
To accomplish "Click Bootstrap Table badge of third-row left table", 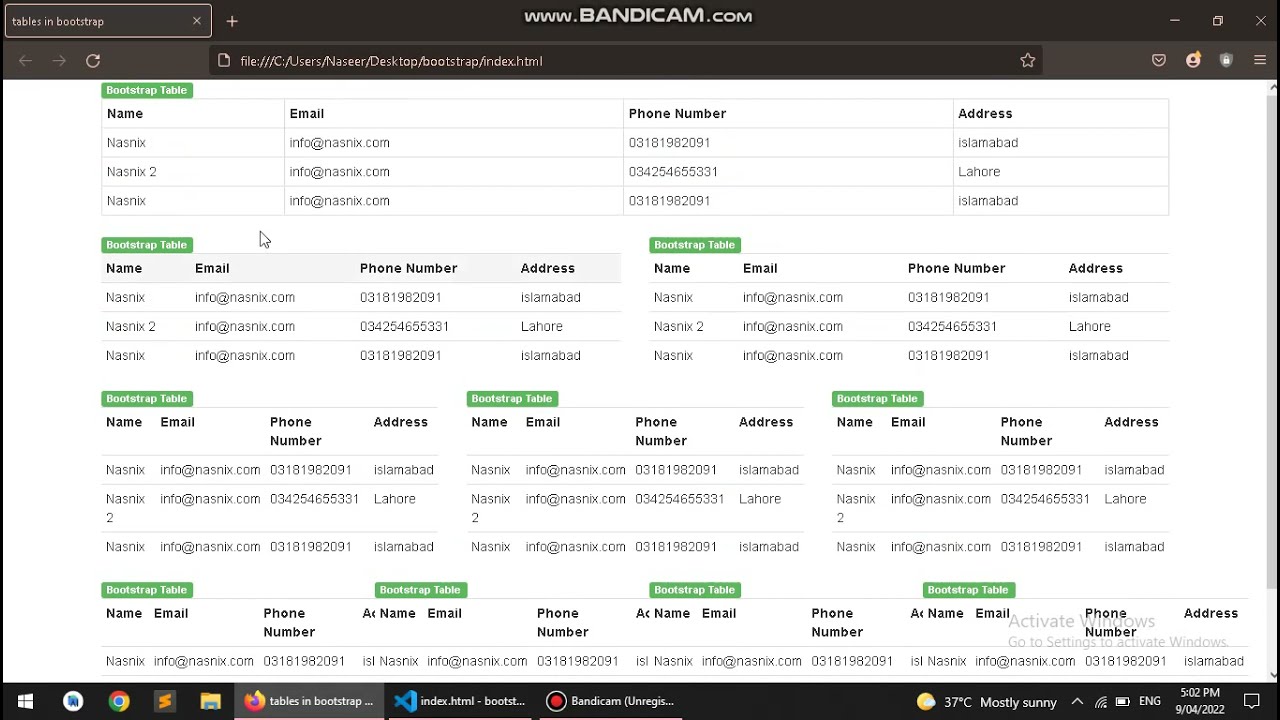I will (x=146, y=399).
